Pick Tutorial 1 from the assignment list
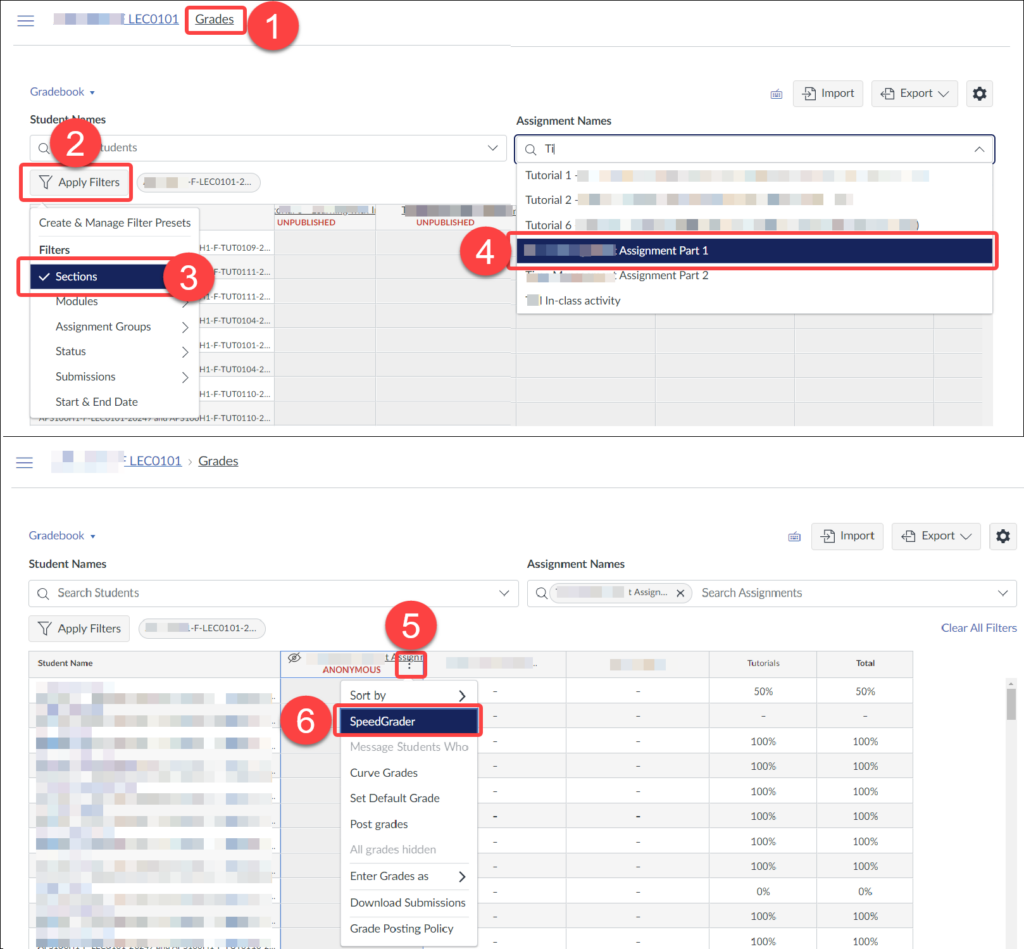 click(754, 175)
